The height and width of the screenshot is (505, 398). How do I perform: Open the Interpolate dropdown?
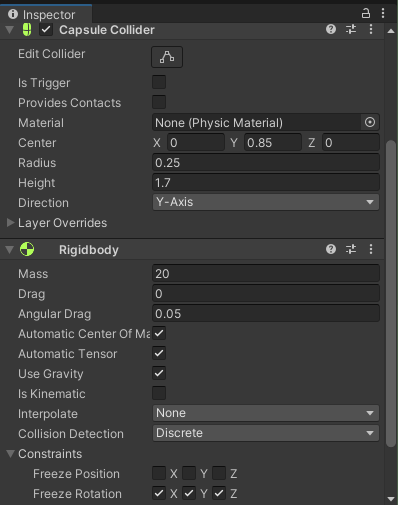tap(266, 413)
